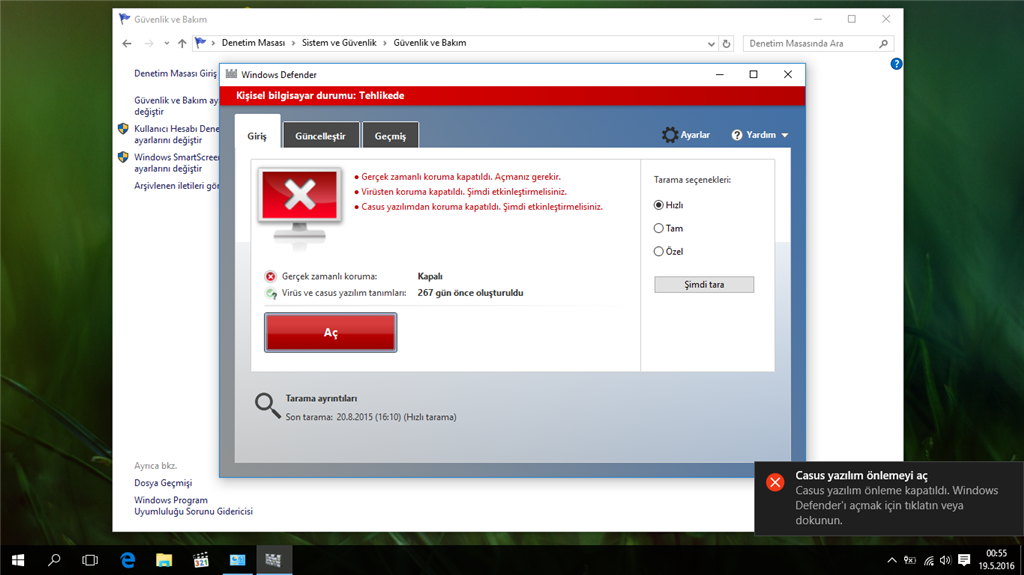
Task: Click the red error icon in notification
Action: 775,482
